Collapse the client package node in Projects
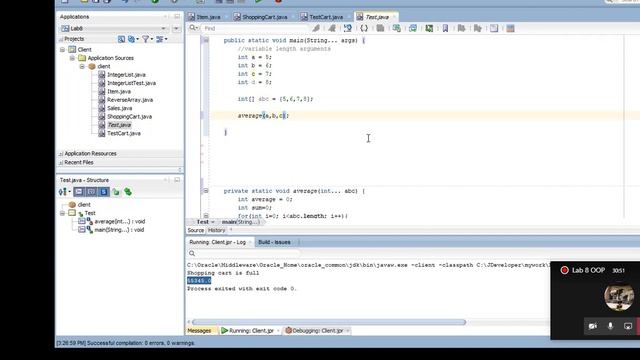 tap(82, 67)
